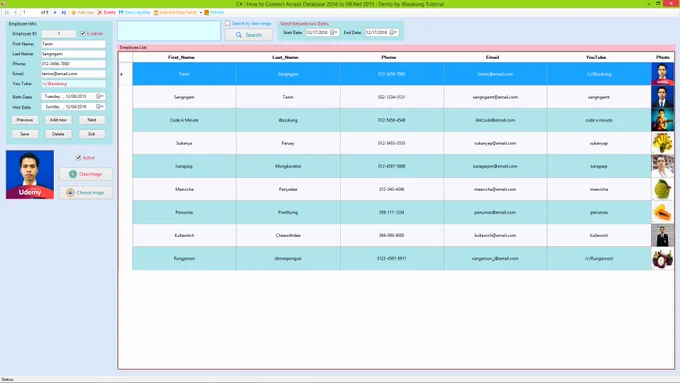Click photo thumbnail in Code A Minute row

click(663, 120)
